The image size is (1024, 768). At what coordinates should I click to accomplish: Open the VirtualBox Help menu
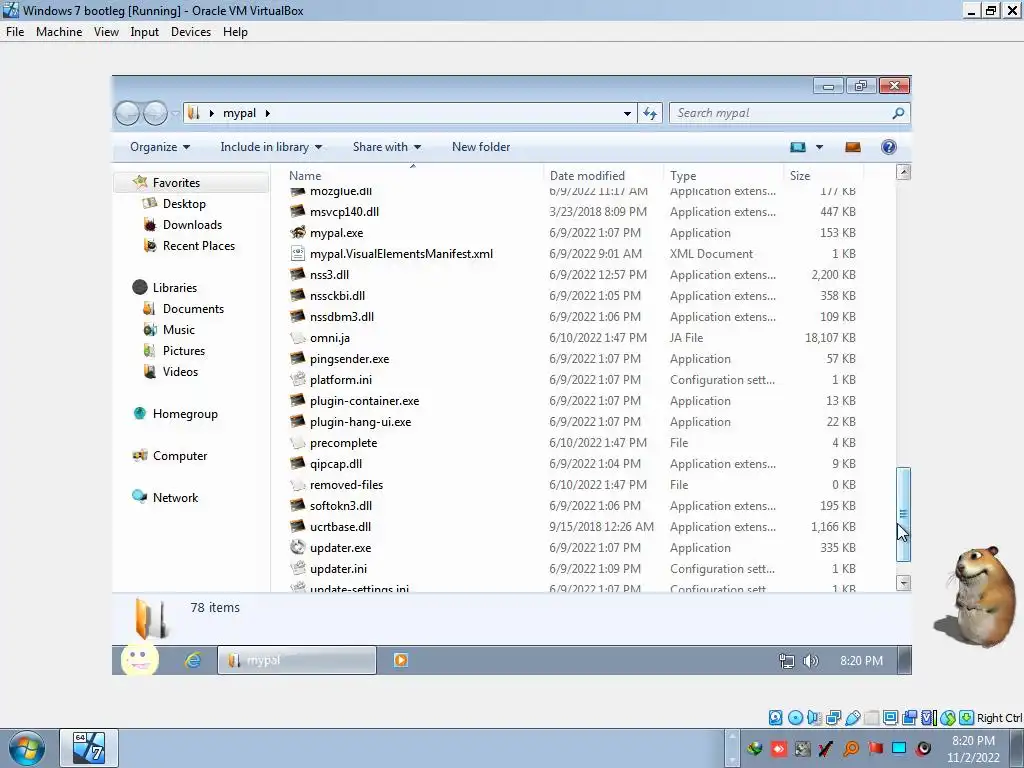click(235, 32)
